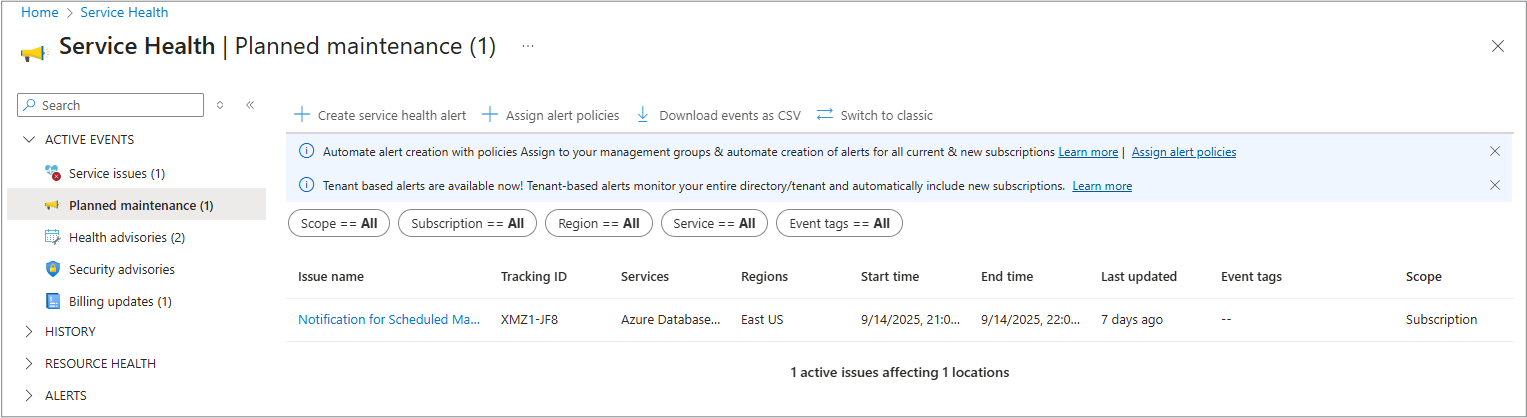Click the Health advisories calendar icon
The image size is (1527, 418).
coord(53,237)
